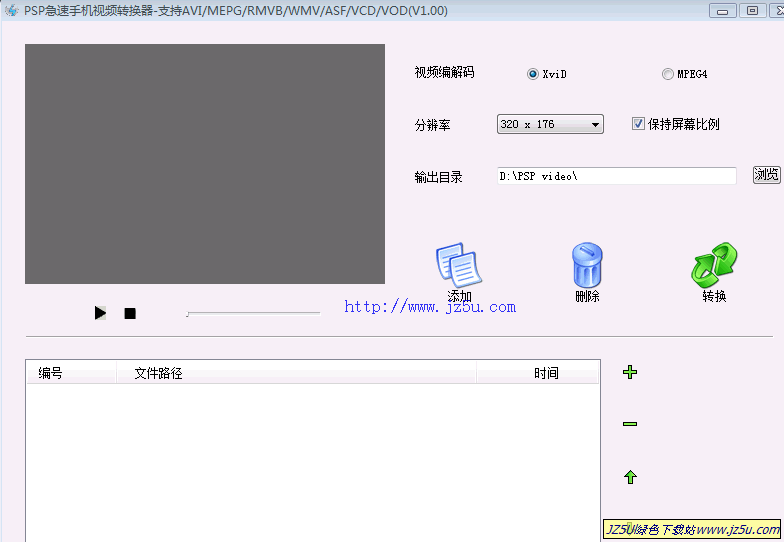Click the 文件路径 column header
Screen dimensions: 784x542
click(296, 373)
